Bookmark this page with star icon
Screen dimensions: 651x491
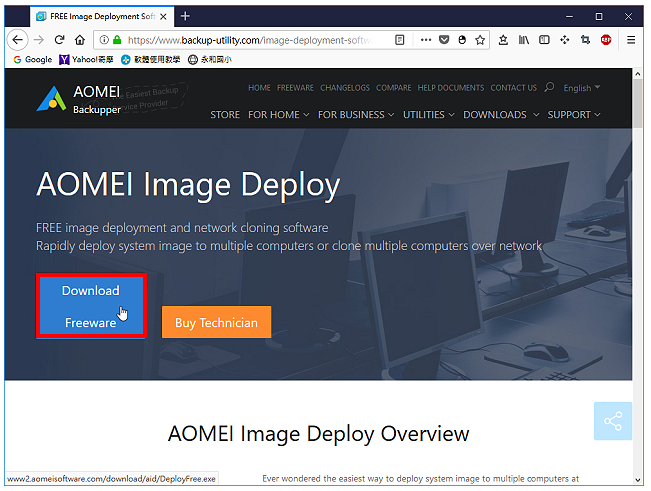click(x=480, y=40)
